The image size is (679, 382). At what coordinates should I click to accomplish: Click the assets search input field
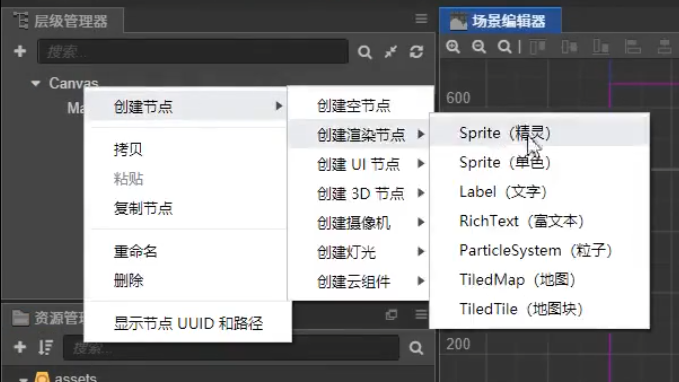(231, 347)
